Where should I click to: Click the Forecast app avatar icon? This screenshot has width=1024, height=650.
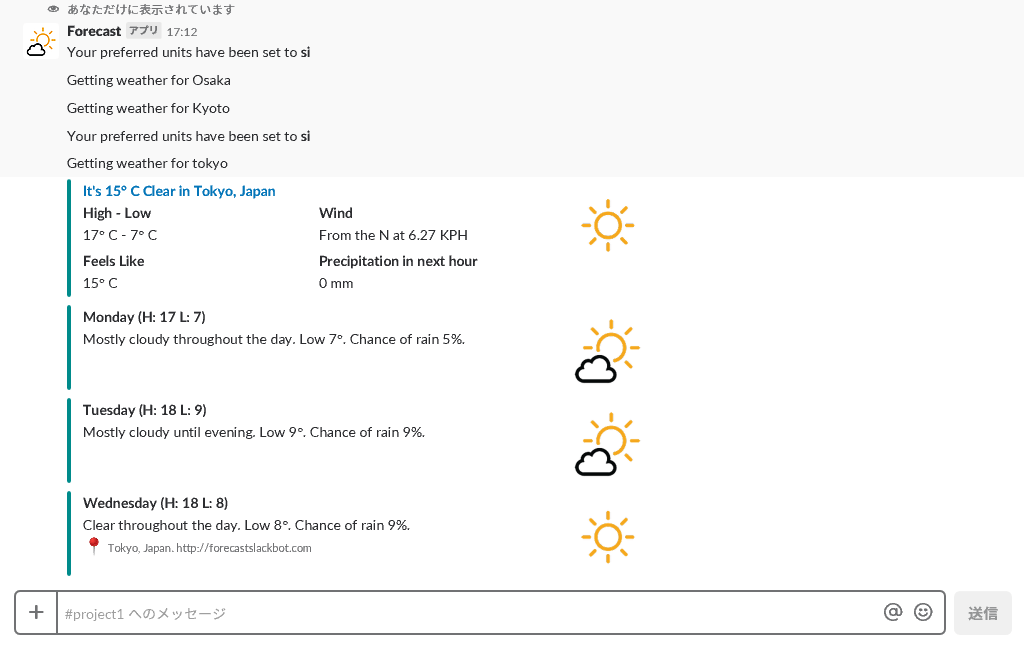pyautogui.click(x=40, y=41)
